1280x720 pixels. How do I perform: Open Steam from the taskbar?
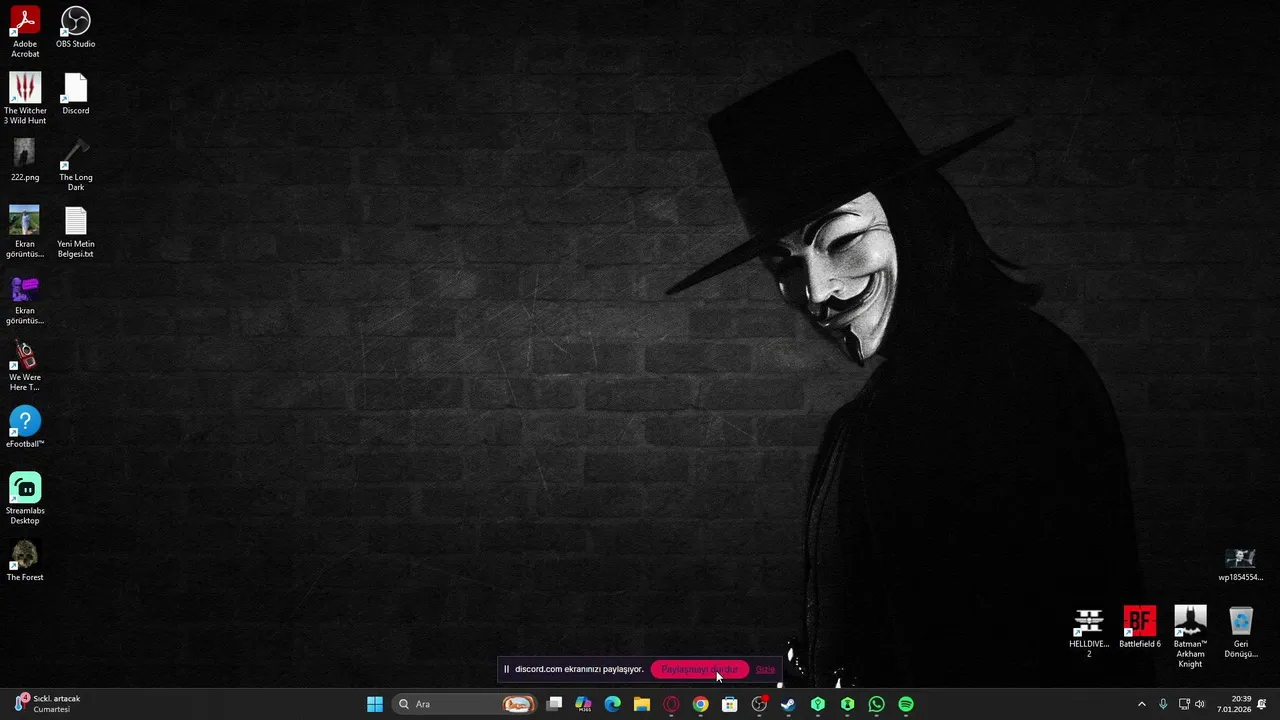click(788, 704)
